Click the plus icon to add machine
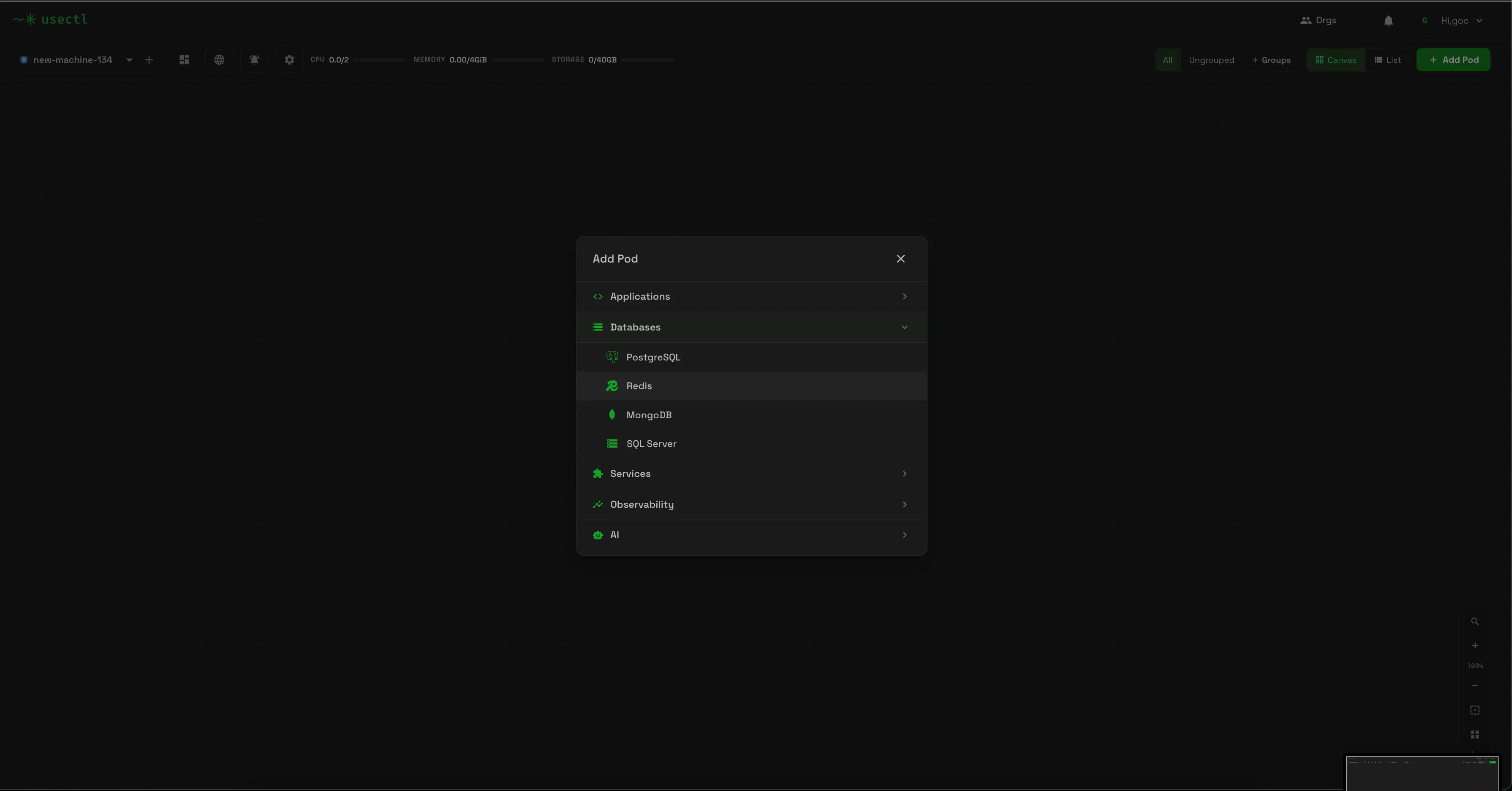The width and height of the screenshot is (1512, 791). 149,60
